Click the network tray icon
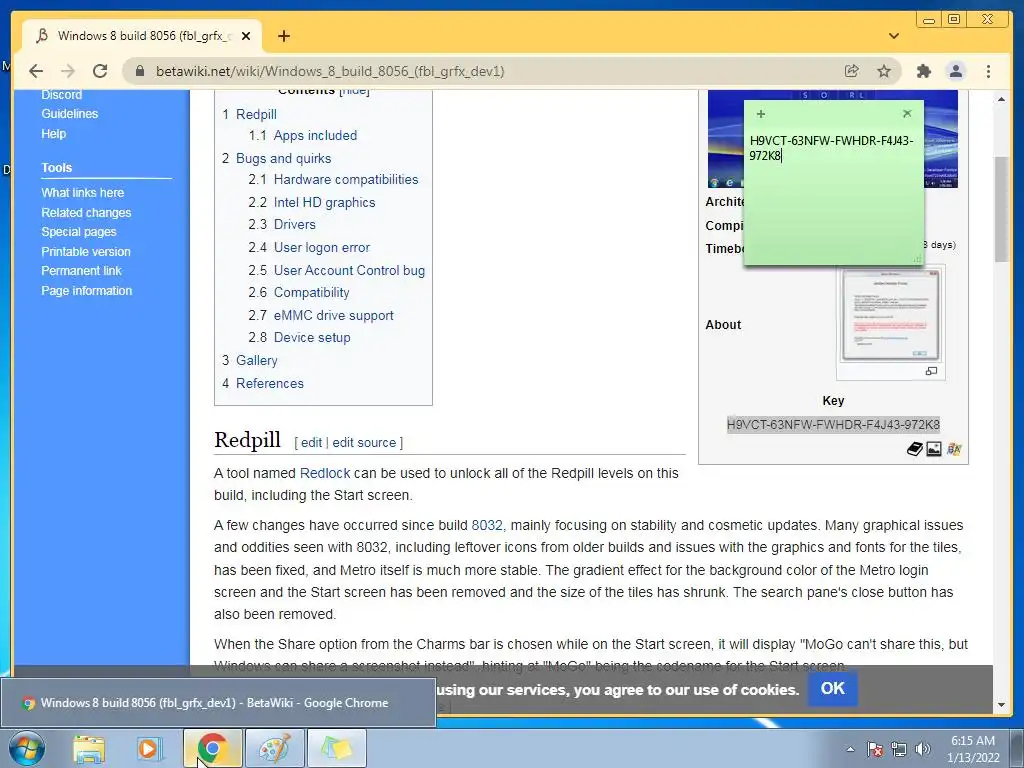The width and height of the screenshot is (1024, 768). coord(899,749)
